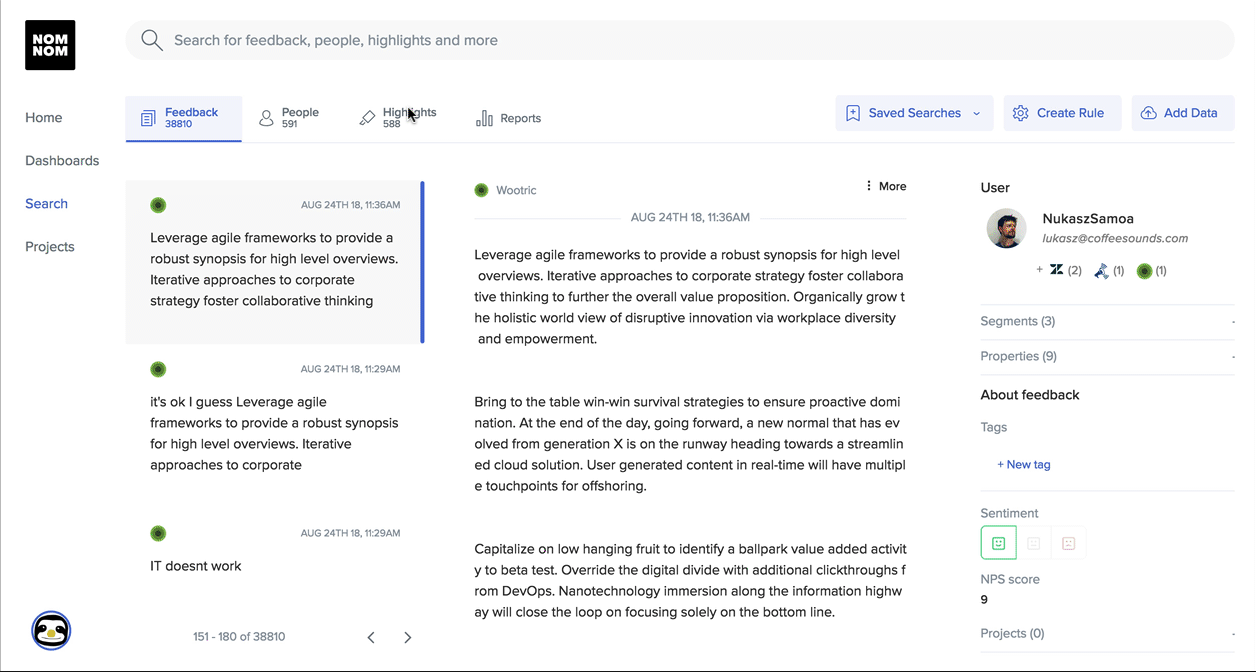Expand the Properties (9) section
Viewport: 1256px width, 672px height.
pos(1107,356)
